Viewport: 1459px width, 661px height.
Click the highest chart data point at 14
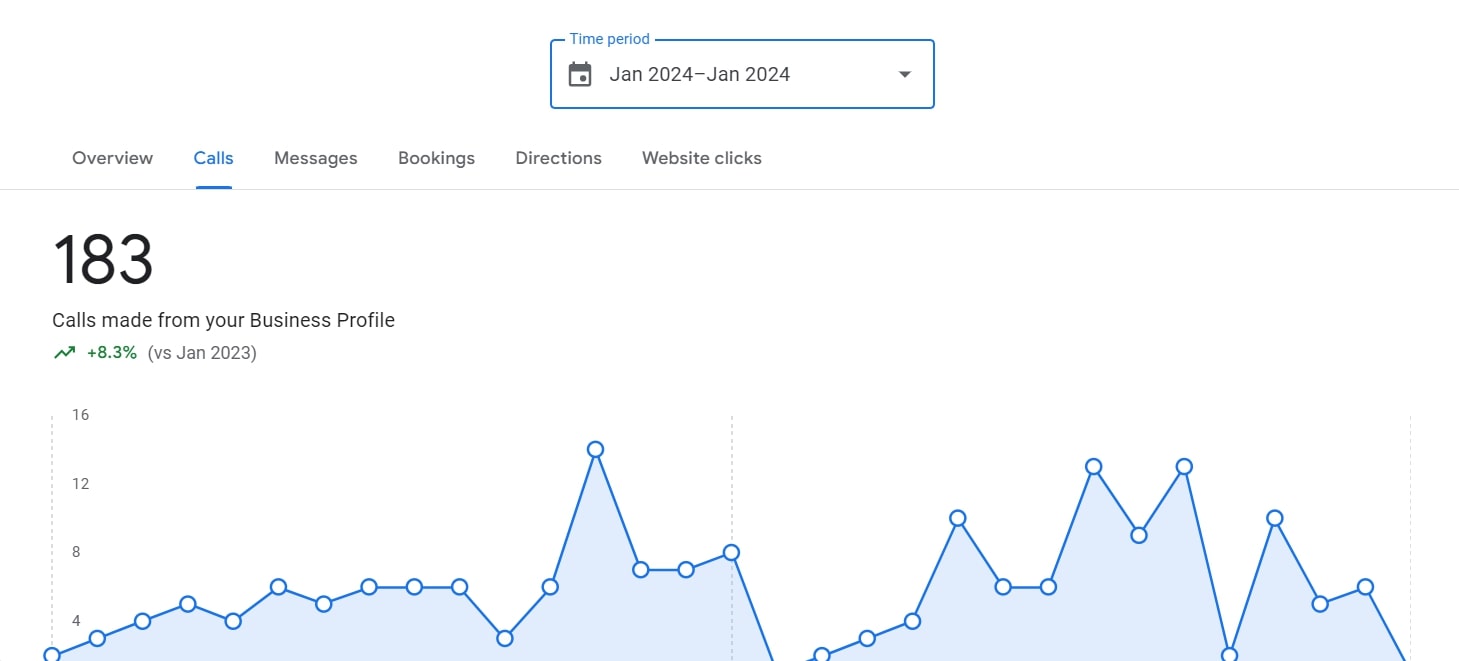(x=595, y=449)
